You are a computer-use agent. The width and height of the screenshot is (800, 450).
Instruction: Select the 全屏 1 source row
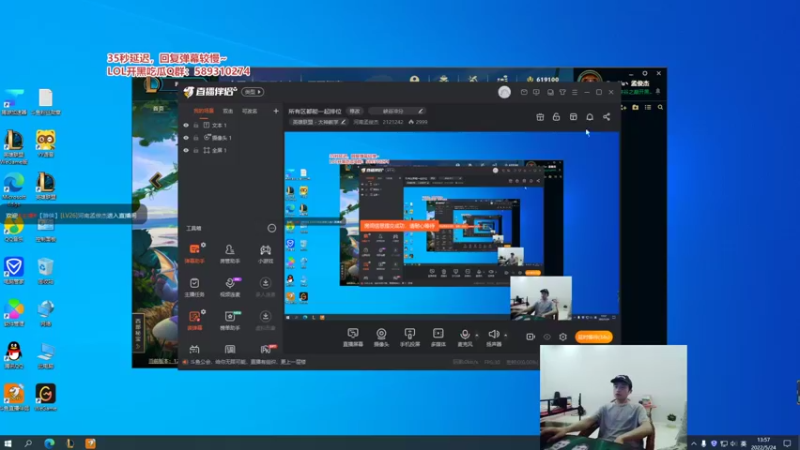[x=231, y=151]
